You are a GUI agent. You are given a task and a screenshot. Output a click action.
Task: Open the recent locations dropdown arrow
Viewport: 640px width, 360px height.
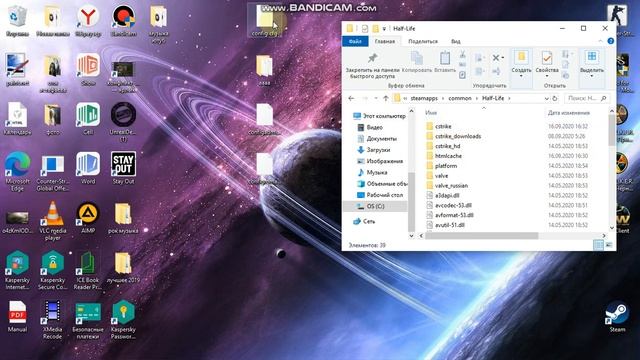376,98
